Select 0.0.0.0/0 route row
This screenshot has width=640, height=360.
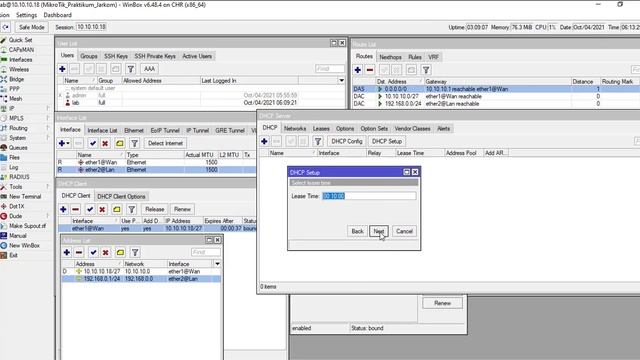coord(496,89)
